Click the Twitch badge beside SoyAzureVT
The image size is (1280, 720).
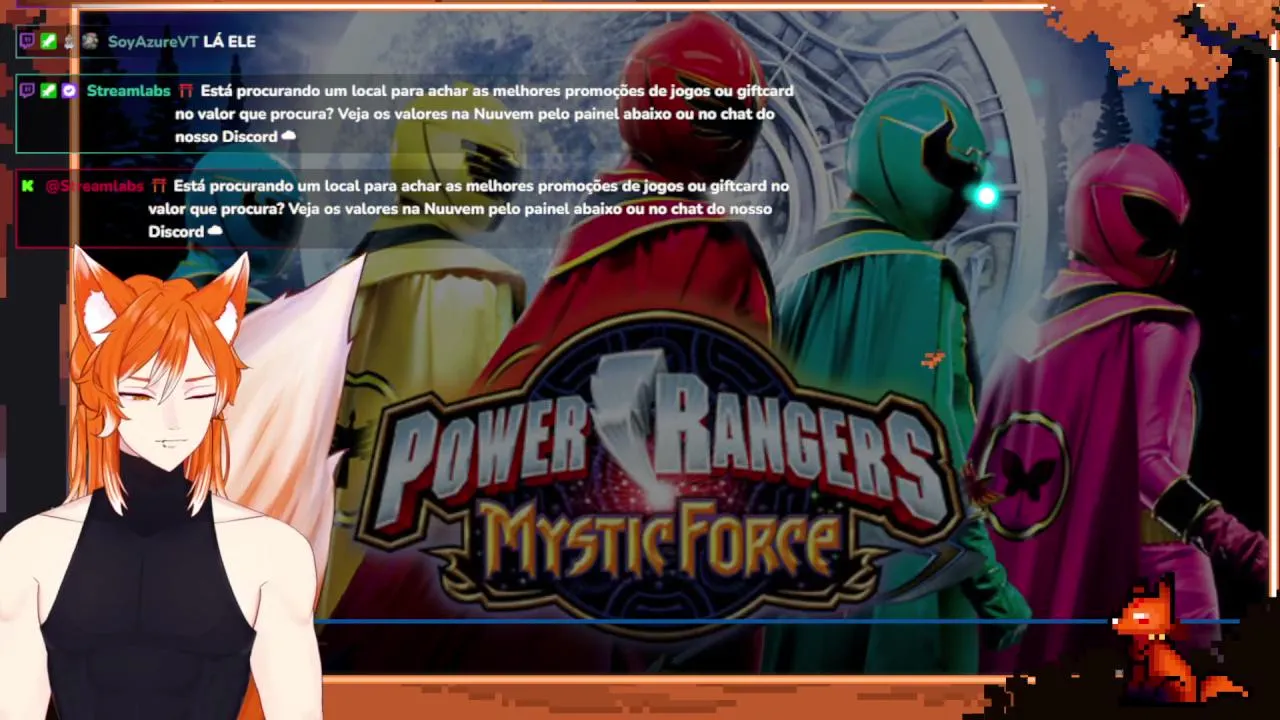click(x=28, y=41)
